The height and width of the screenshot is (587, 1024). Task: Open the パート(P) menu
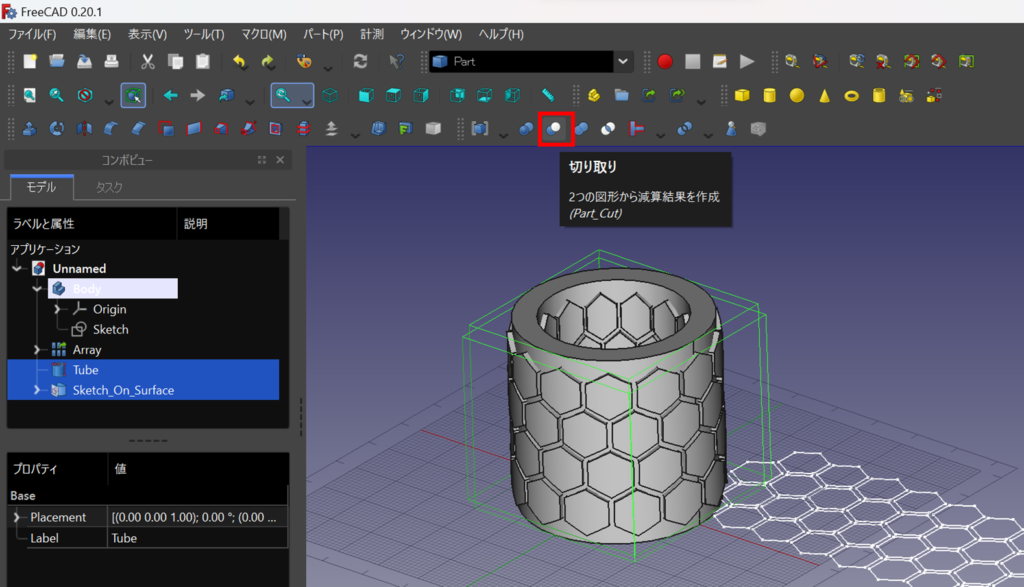click(323, 34)
